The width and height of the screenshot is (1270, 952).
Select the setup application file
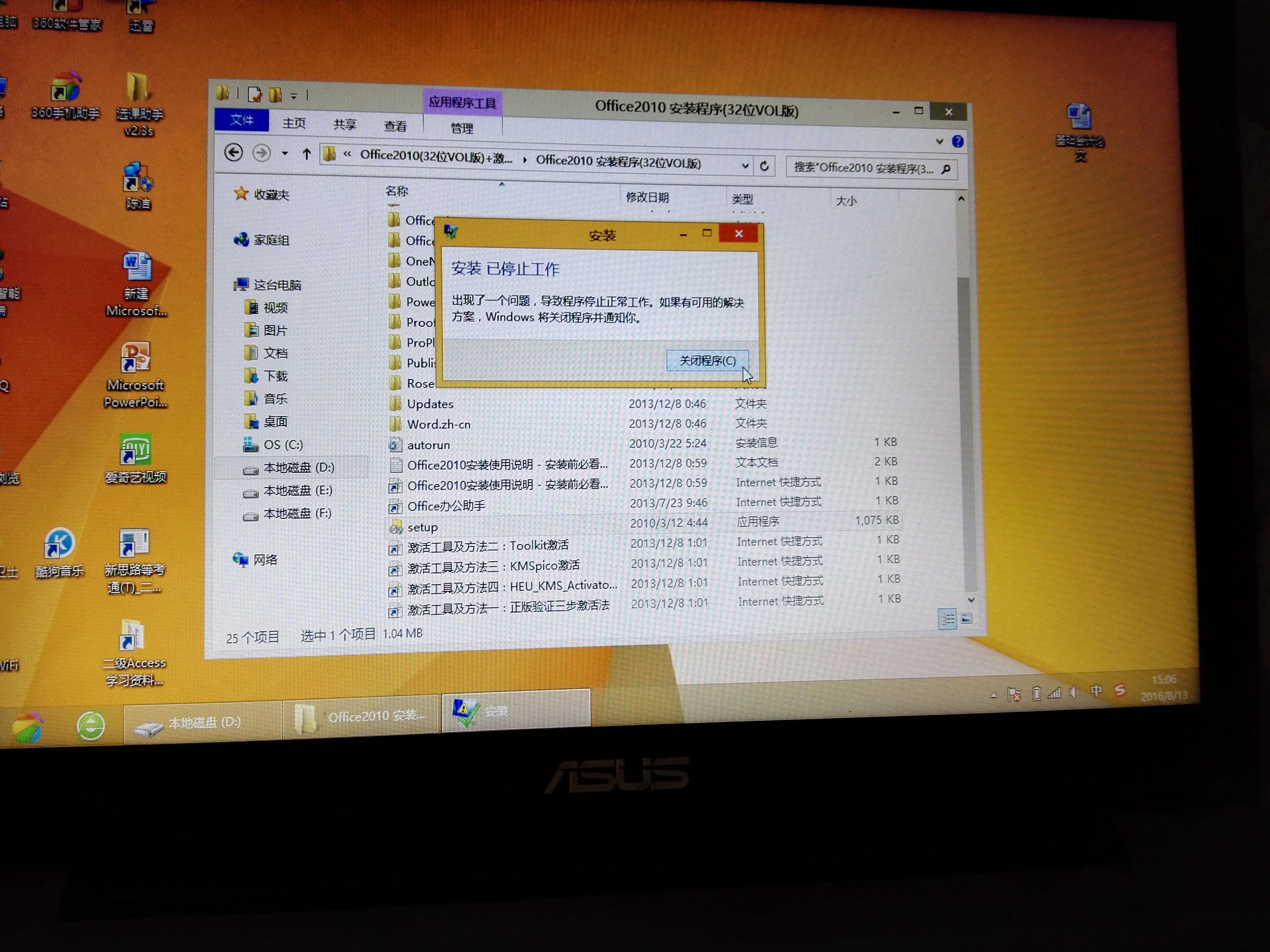423,527
